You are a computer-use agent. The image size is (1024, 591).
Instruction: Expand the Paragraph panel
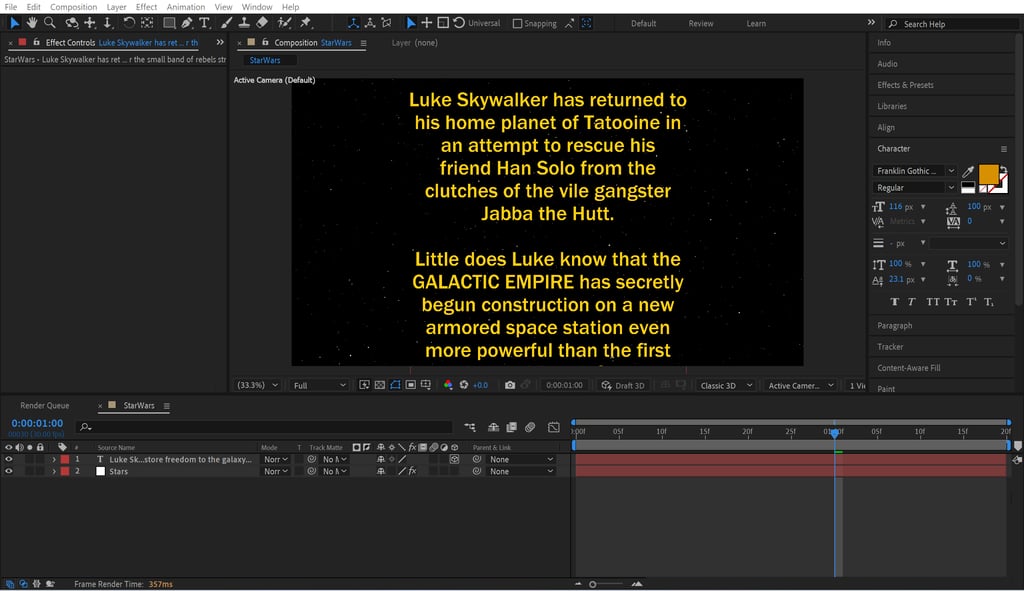(895, 325)
